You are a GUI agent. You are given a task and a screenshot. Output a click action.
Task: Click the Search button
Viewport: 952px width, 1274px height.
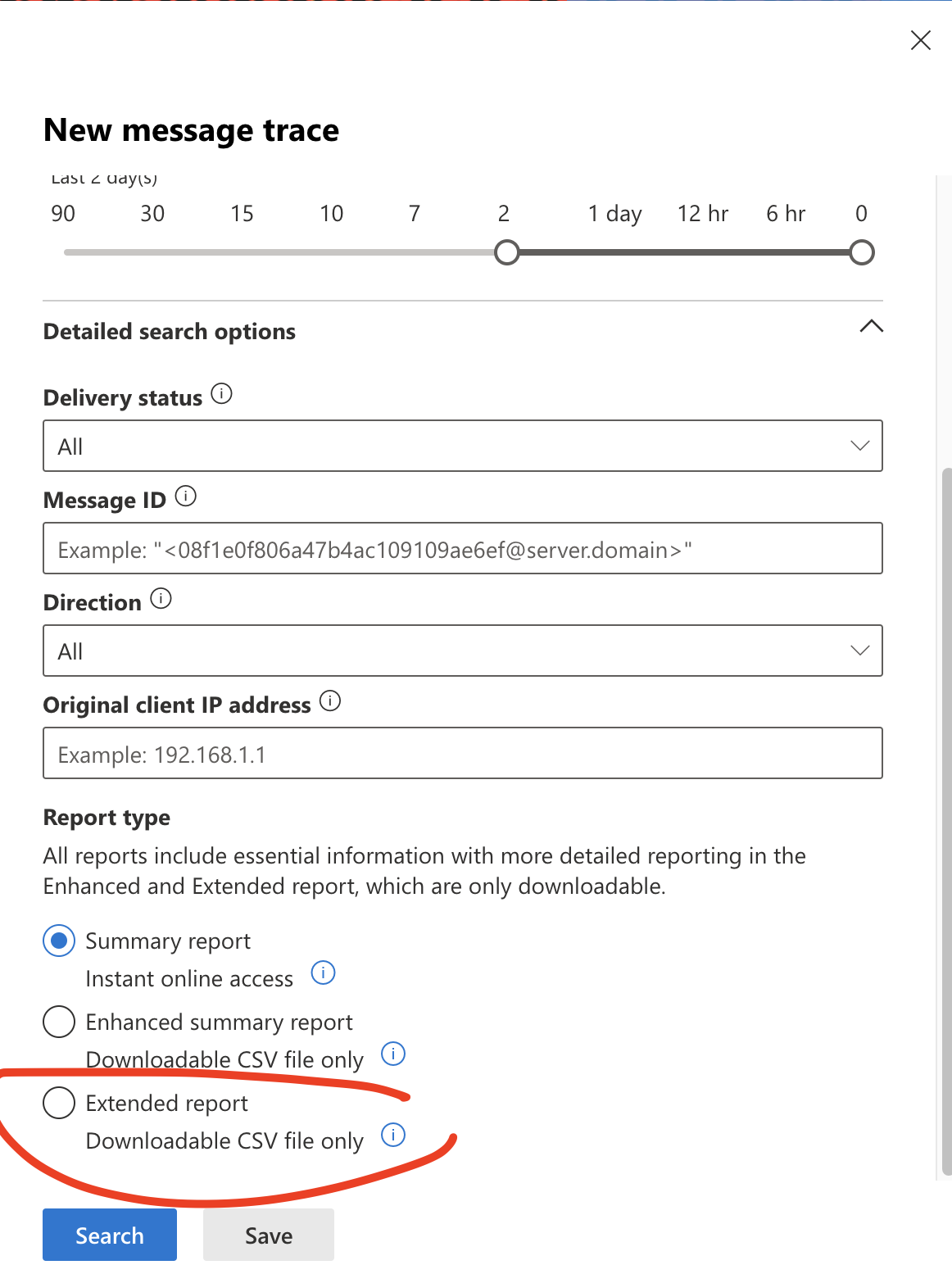click(x=110, y=1235)
